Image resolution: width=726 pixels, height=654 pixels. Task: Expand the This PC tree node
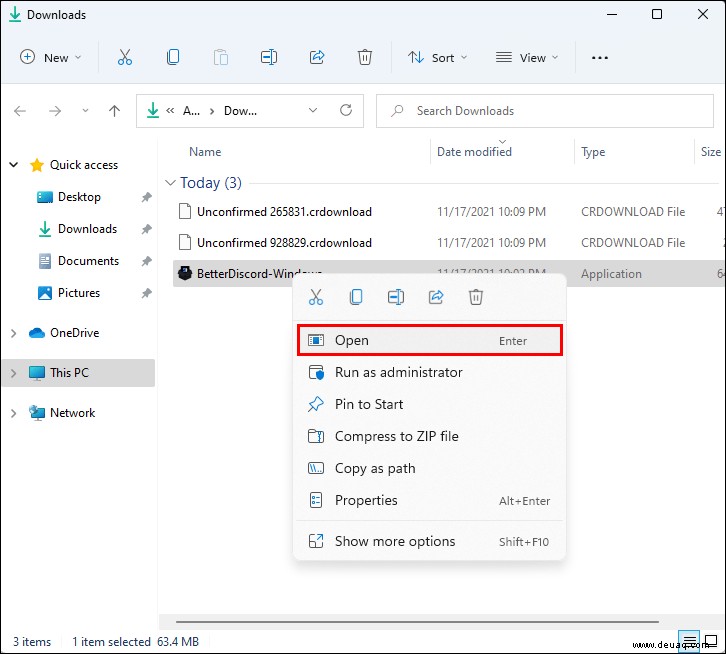pos(14,373)
